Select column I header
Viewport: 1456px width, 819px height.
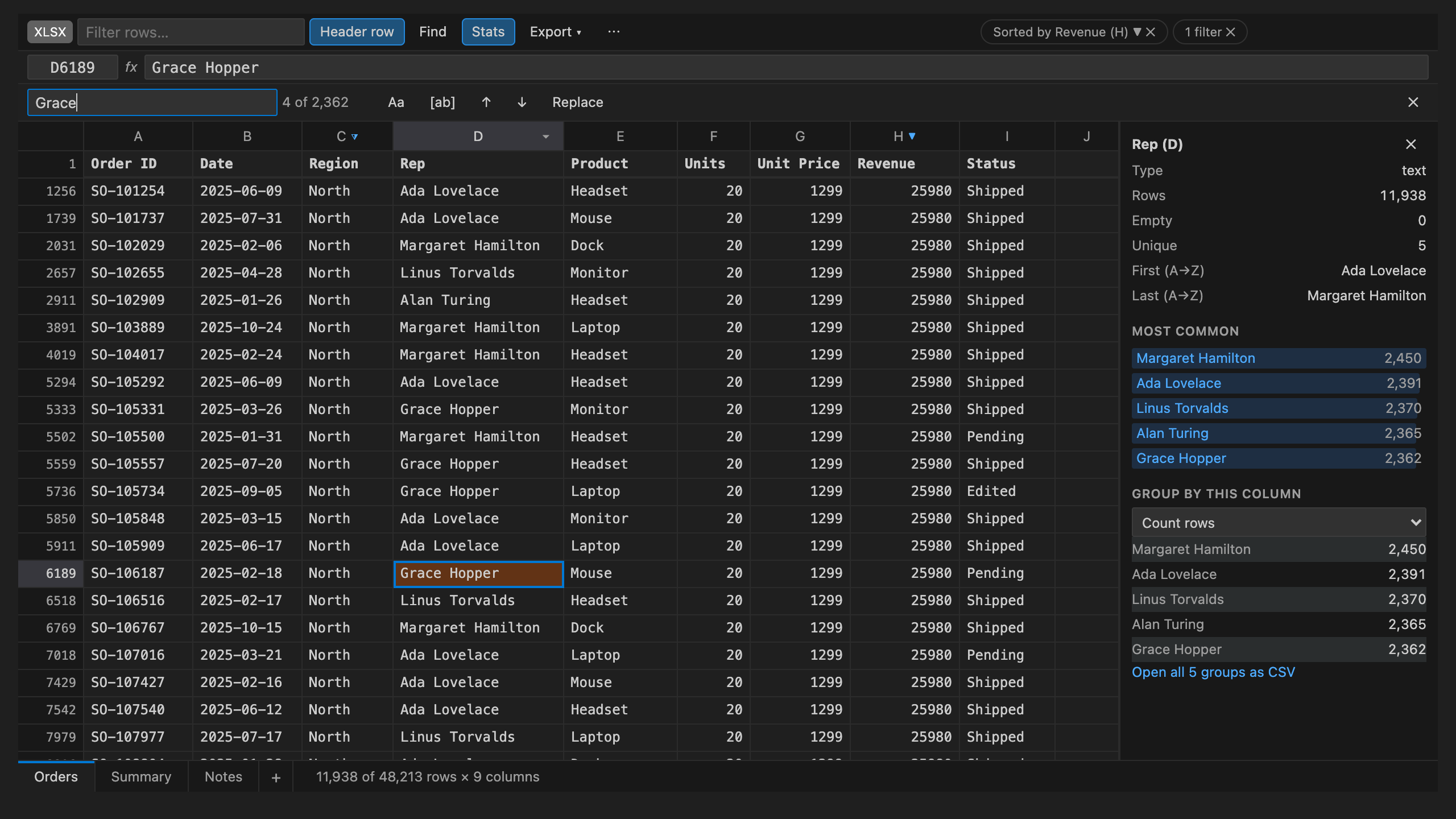click(x=1007, y=136)
